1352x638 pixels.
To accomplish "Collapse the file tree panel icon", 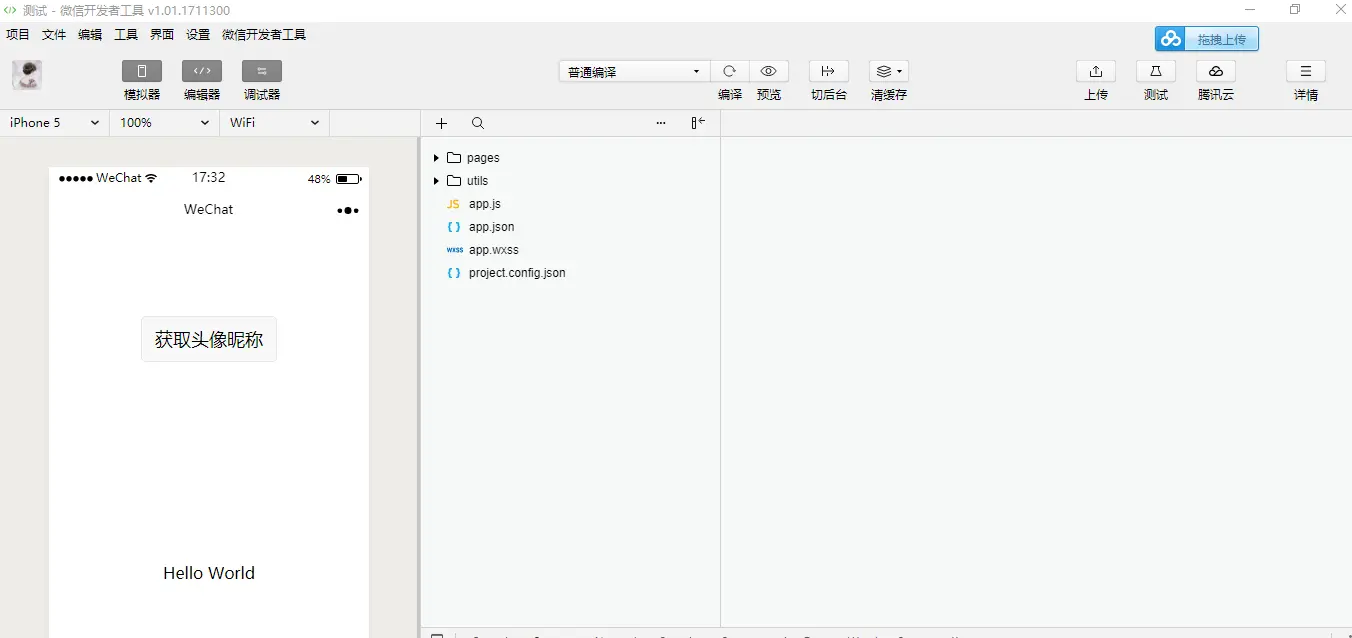I will [x=698, y=123].
